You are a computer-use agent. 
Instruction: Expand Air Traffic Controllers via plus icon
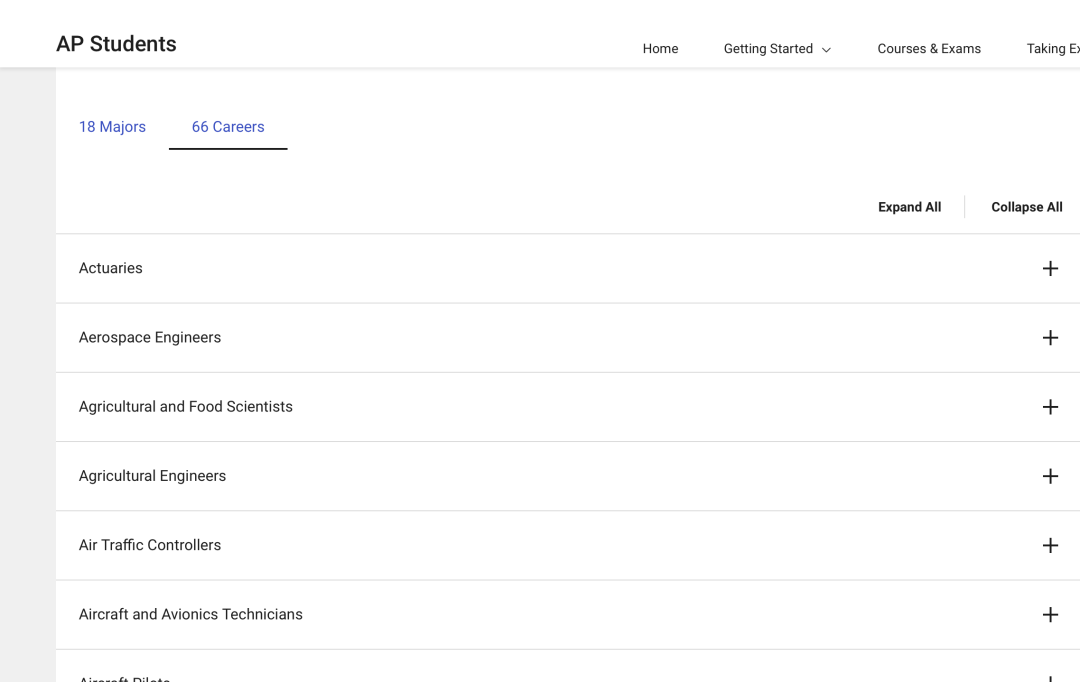click(x=1050, y=546)
